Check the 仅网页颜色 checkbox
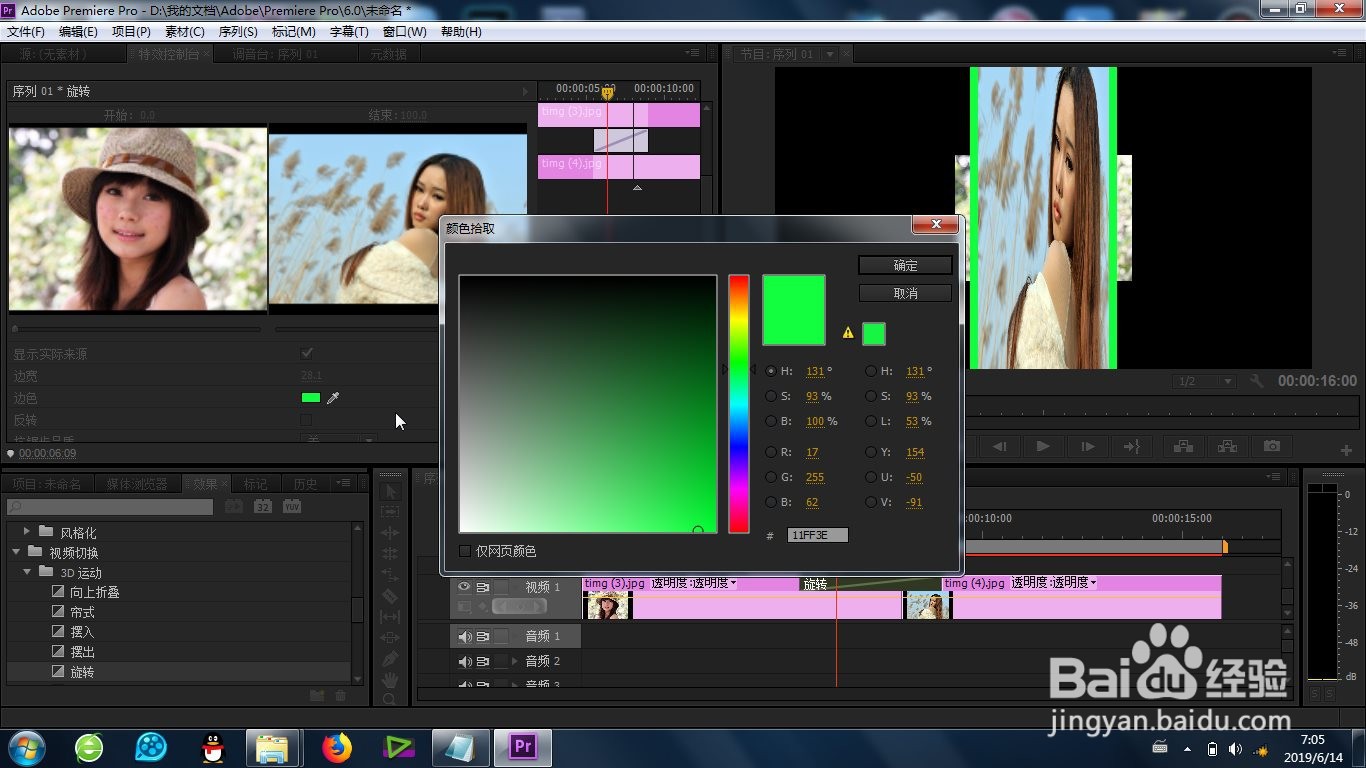The height and width of the screenshot is (768, 1366). [465, 551]
